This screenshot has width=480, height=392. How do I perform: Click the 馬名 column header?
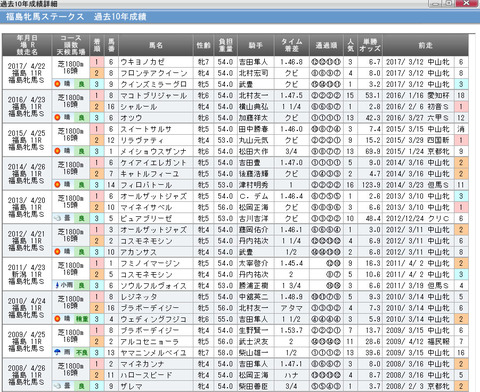tap(156, 45)
